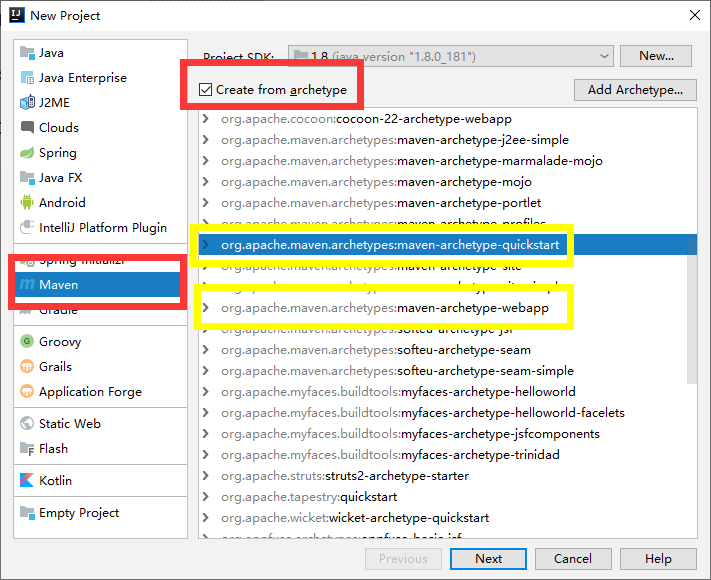Expand myfaces-archetype-helloworld entry arrow
The width and height of the screenshot is (711, 580).
click(x=206, y=391)
